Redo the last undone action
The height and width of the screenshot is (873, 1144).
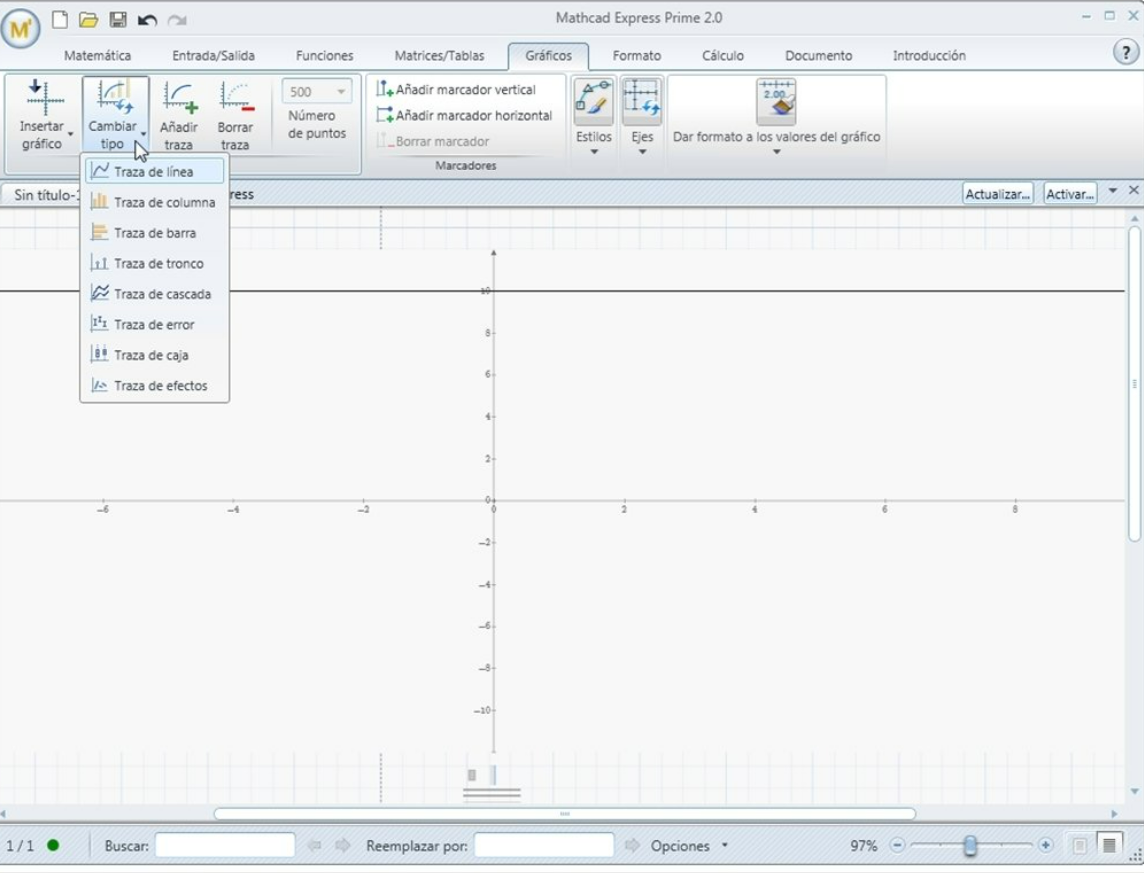(177, 20)
